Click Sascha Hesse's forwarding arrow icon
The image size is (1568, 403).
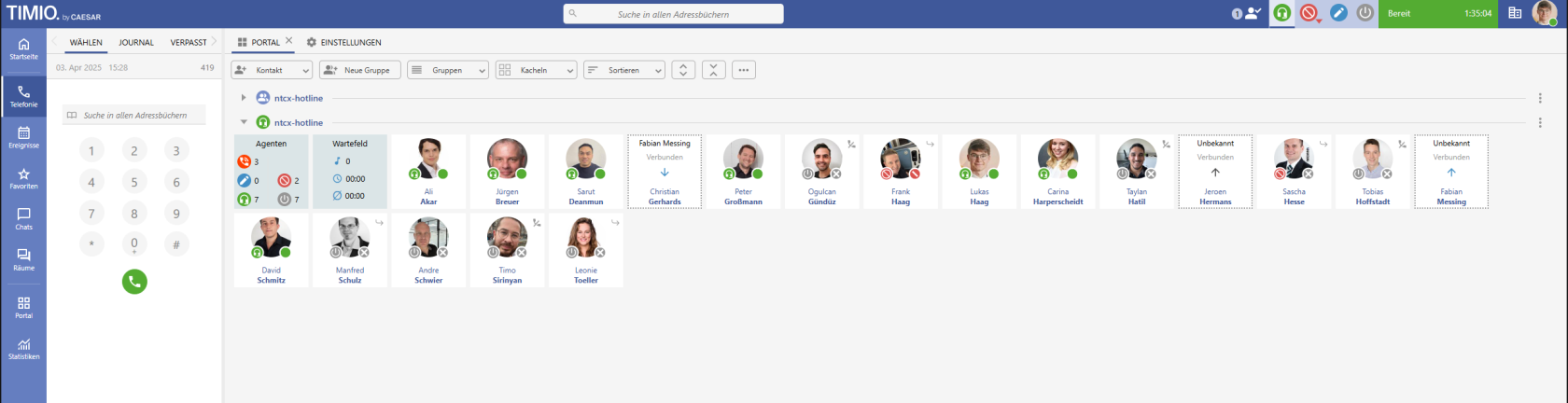(1323, 144)
